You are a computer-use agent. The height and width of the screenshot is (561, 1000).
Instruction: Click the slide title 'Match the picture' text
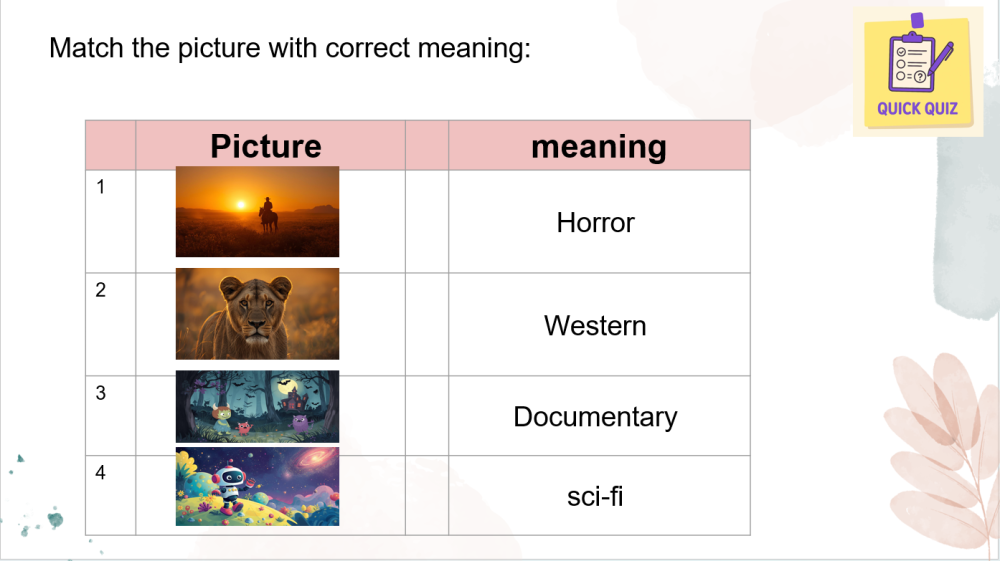(x=290, y=48)
